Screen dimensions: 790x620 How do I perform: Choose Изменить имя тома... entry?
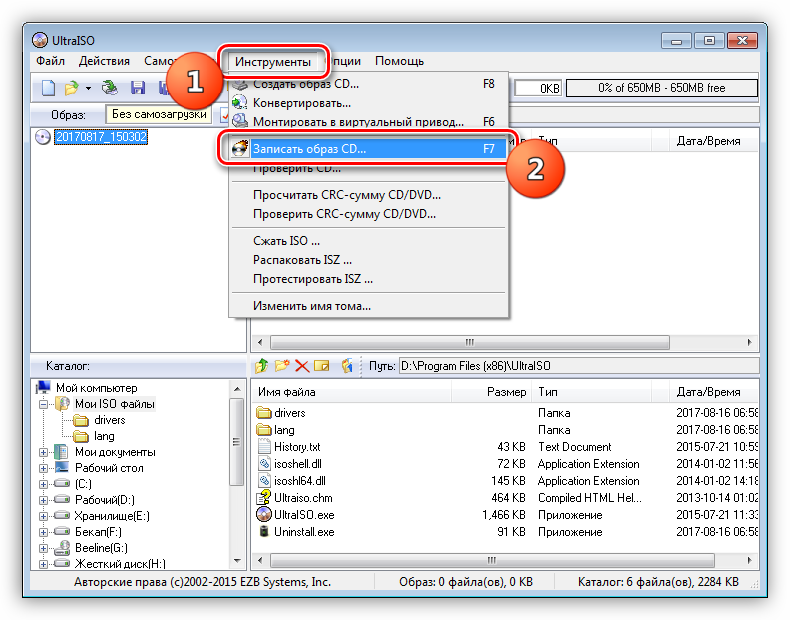pos(368,306)
